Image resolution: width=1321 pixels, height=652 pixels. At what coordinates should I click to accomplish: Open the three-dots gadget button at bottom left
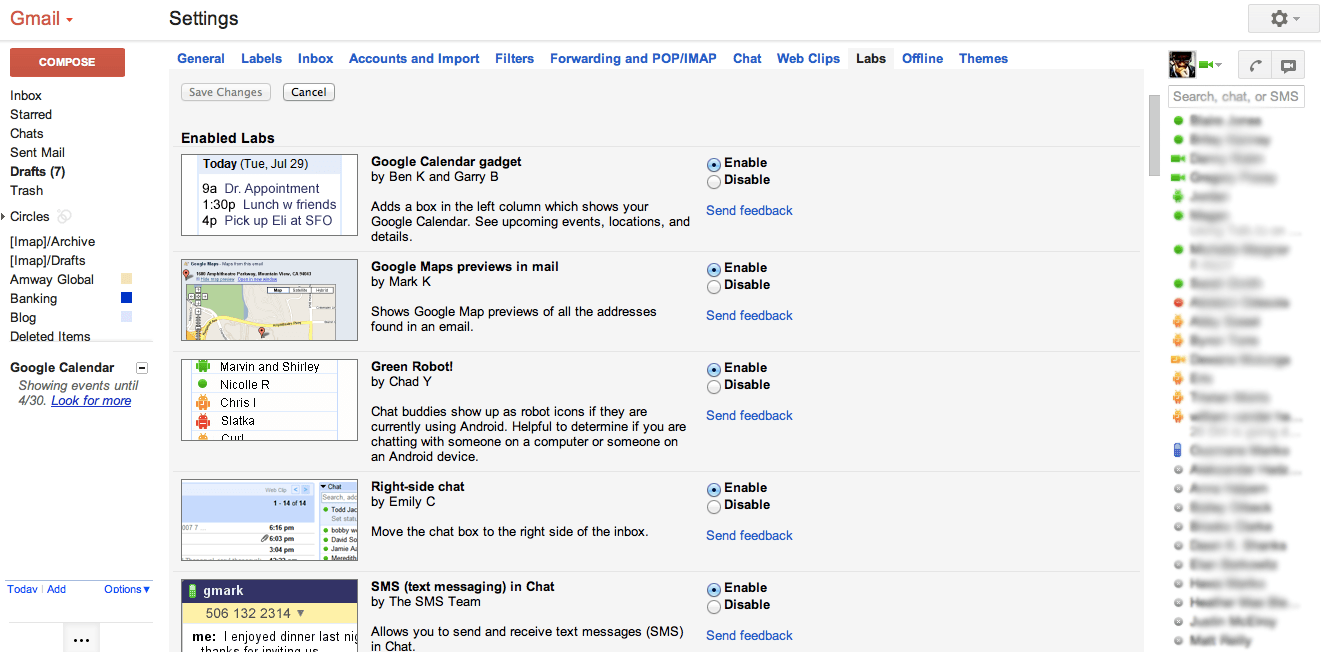[82, 639]
